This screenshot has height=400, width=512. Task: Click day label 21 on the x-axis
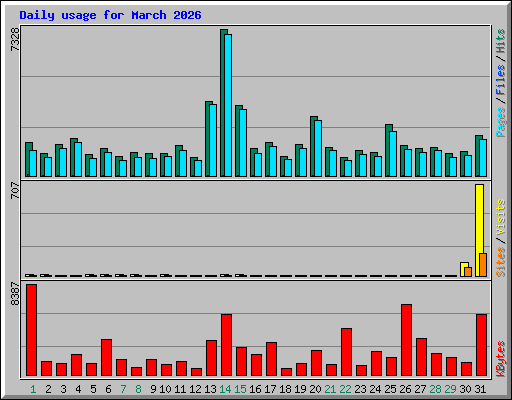point(330,389)
